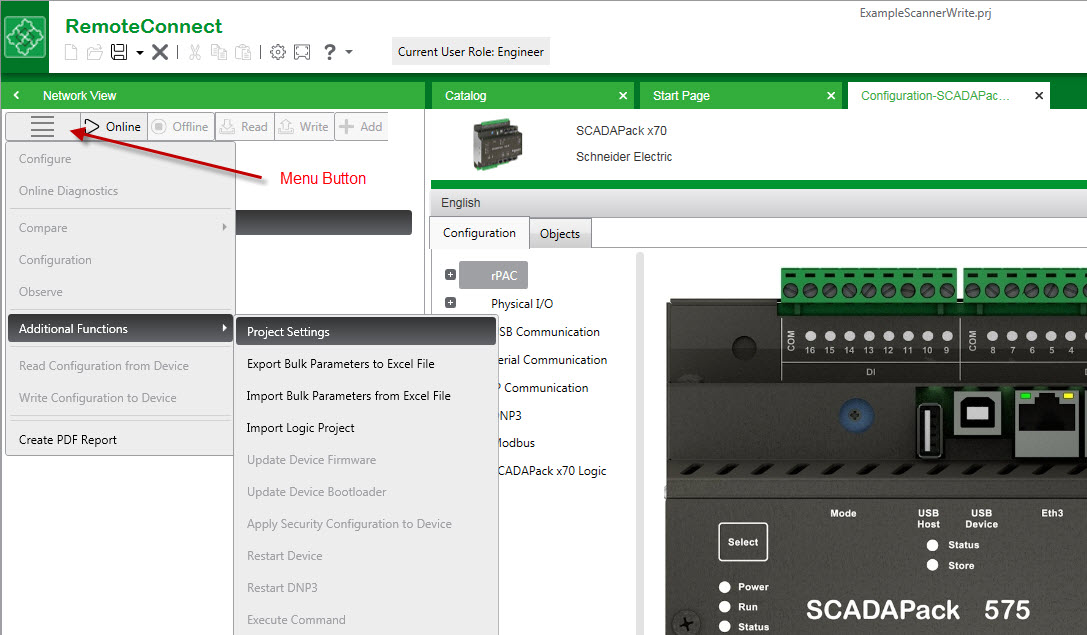Screen dimensions: 1087x635
Task: Select Execute Command in submenu
Action: pos(366,619)
